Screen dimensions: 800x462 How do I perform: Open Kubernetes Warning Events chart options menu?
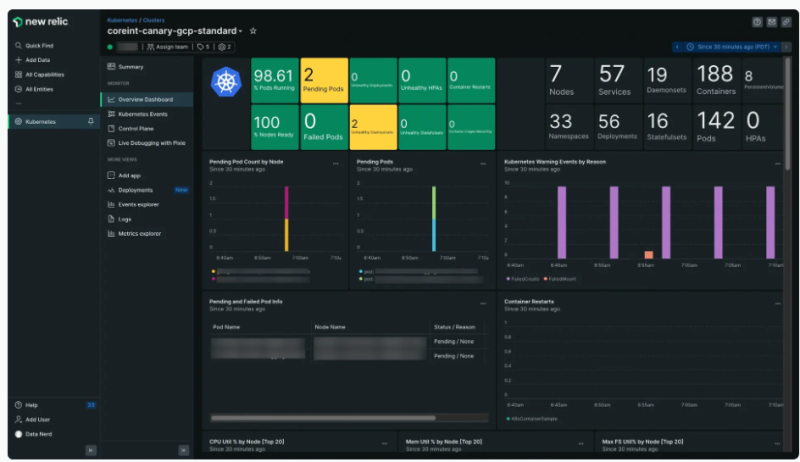point(778,164)
